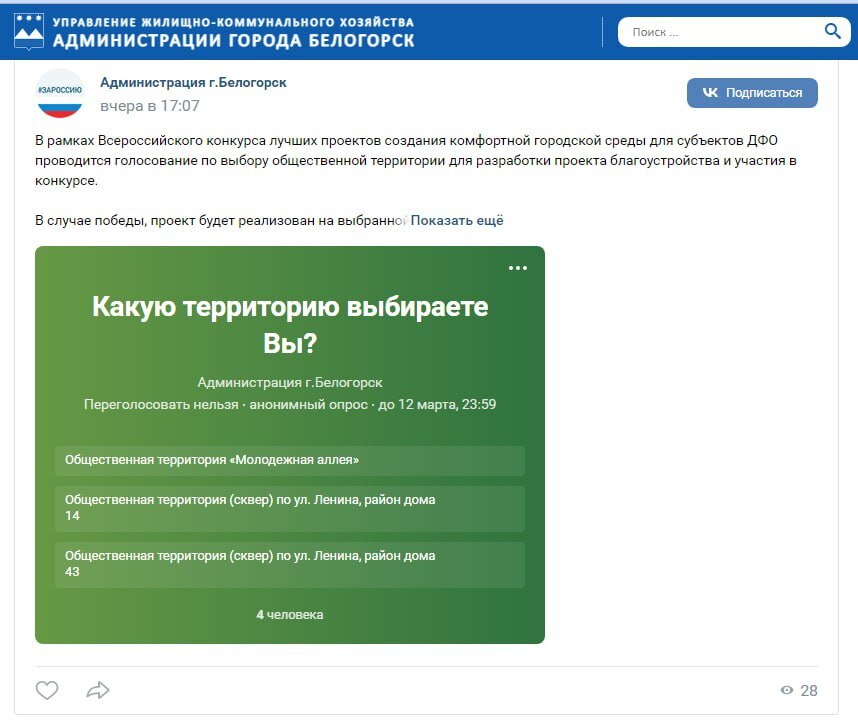
Task: Click poll title Какую территорию выбираете Вы?
Action: pos(290,325)
